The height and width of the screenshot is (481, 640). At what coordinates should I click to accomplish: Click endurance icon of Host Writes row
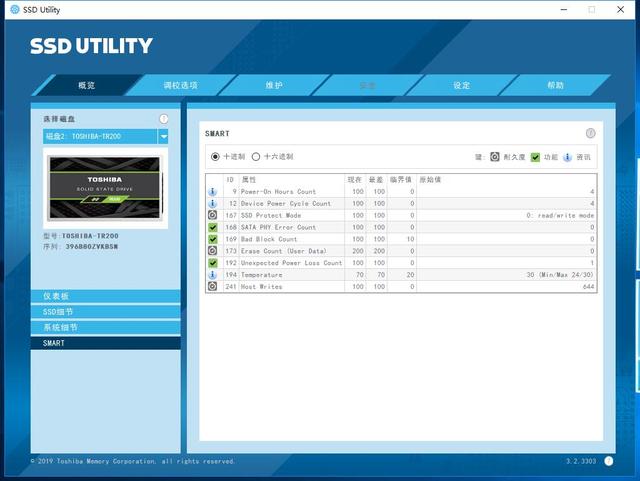[213, 287]
